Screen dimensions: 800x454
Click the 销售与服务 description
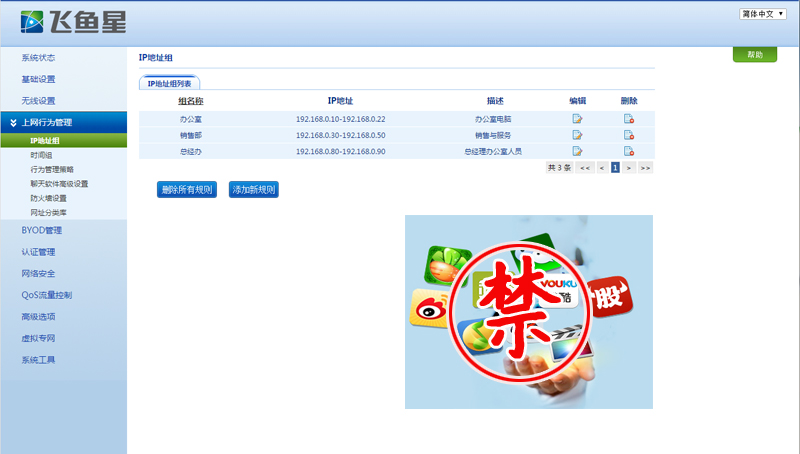(493, 135)
